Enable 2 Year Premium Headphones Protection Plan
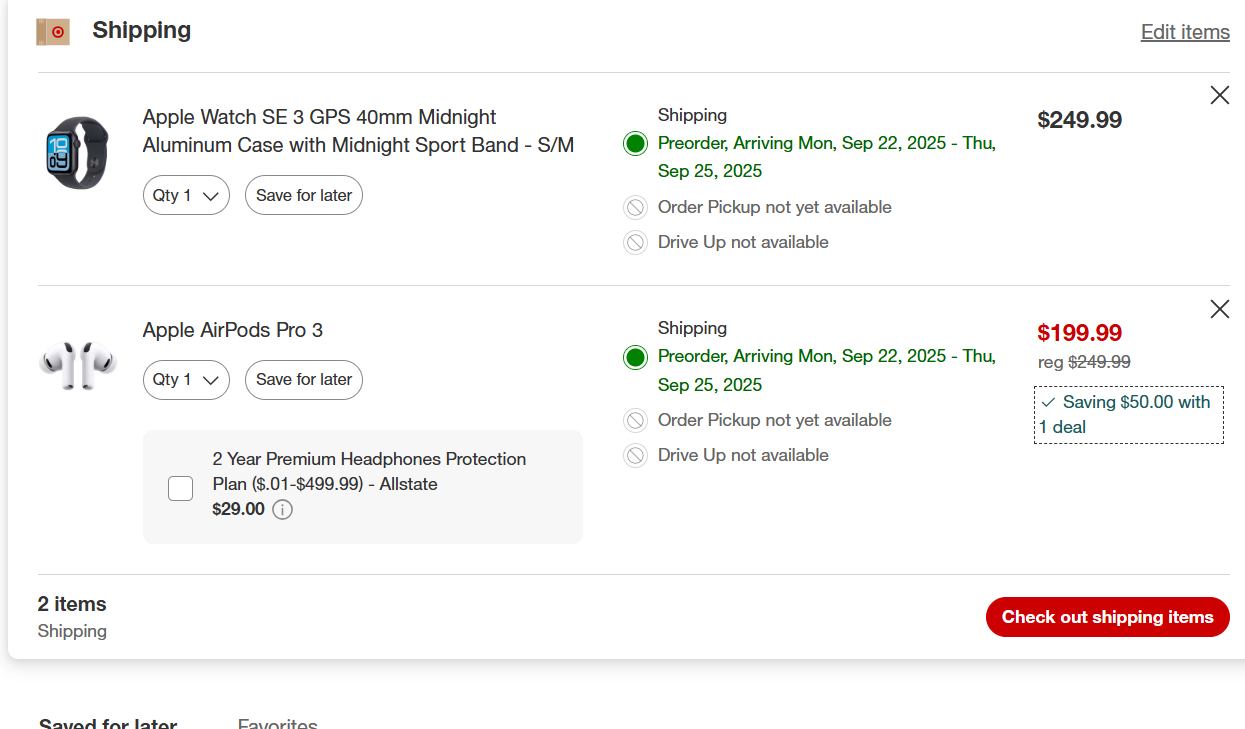 (x=181, y=488)
